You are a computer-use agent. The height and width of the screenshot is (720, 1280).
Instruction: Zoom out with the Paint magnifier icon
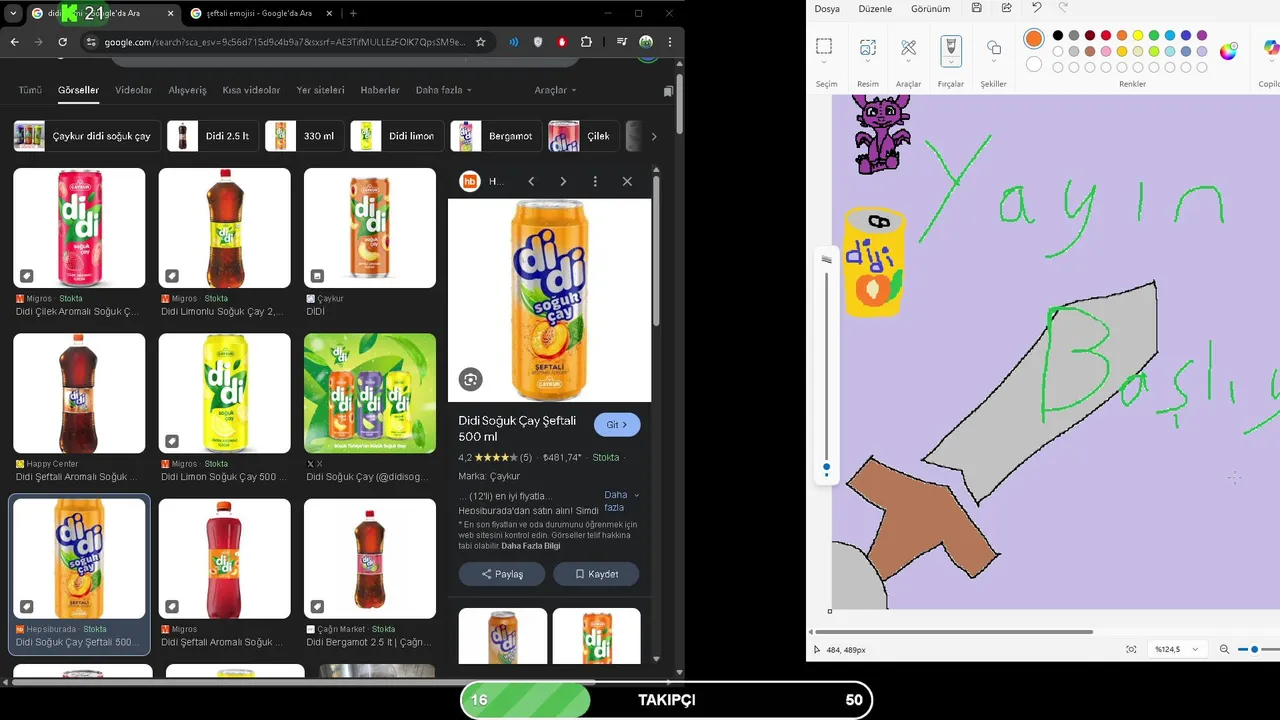(x=1224, y=649)
